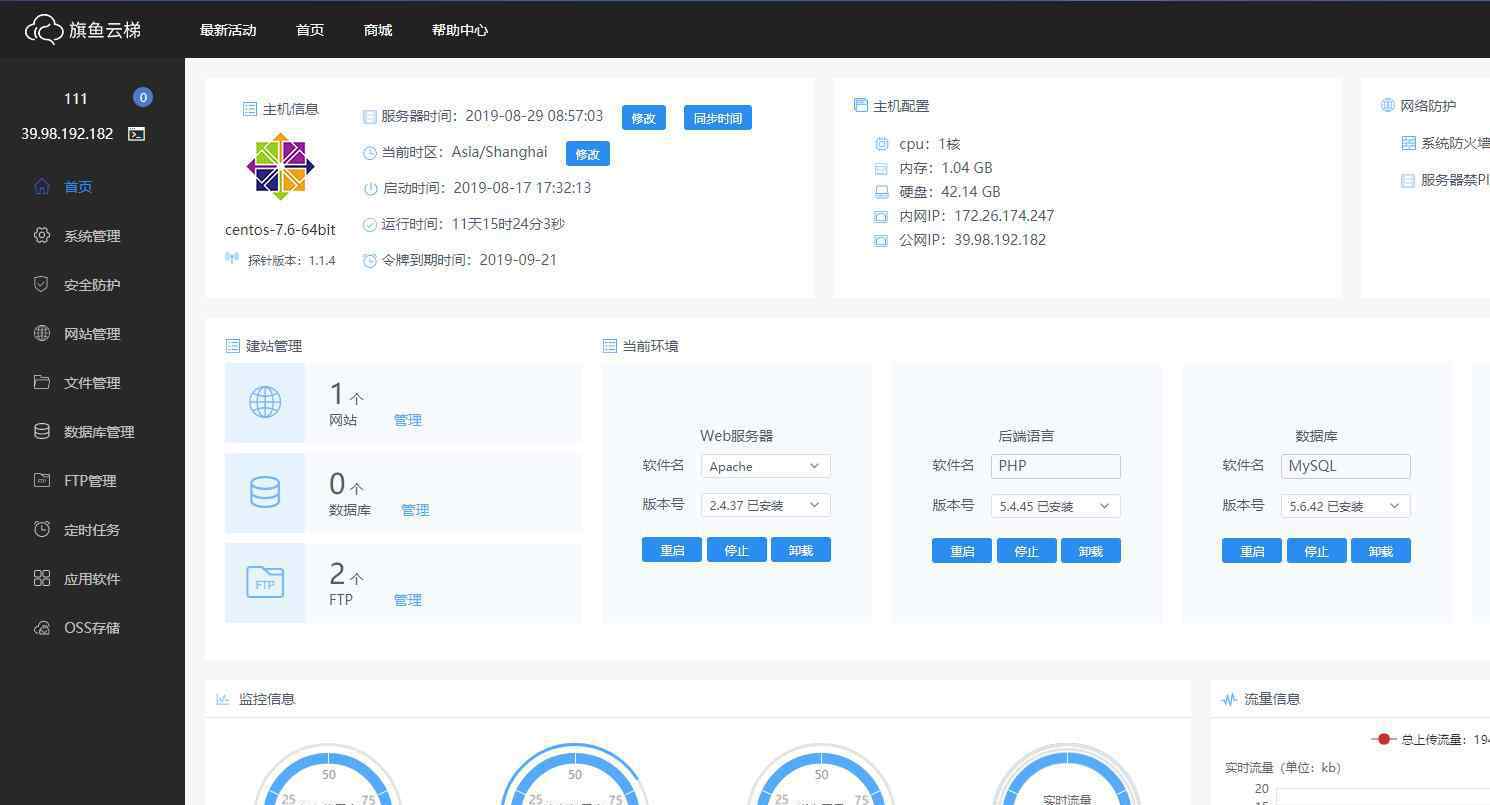
Task: Open 最新活动 in top navigation
Action: click(x=228, y=30)
